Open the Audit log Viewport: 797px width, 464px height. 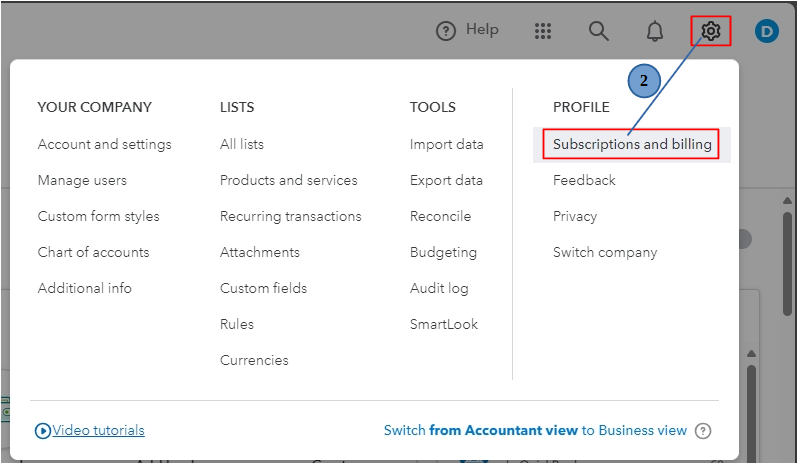(439, 288)
